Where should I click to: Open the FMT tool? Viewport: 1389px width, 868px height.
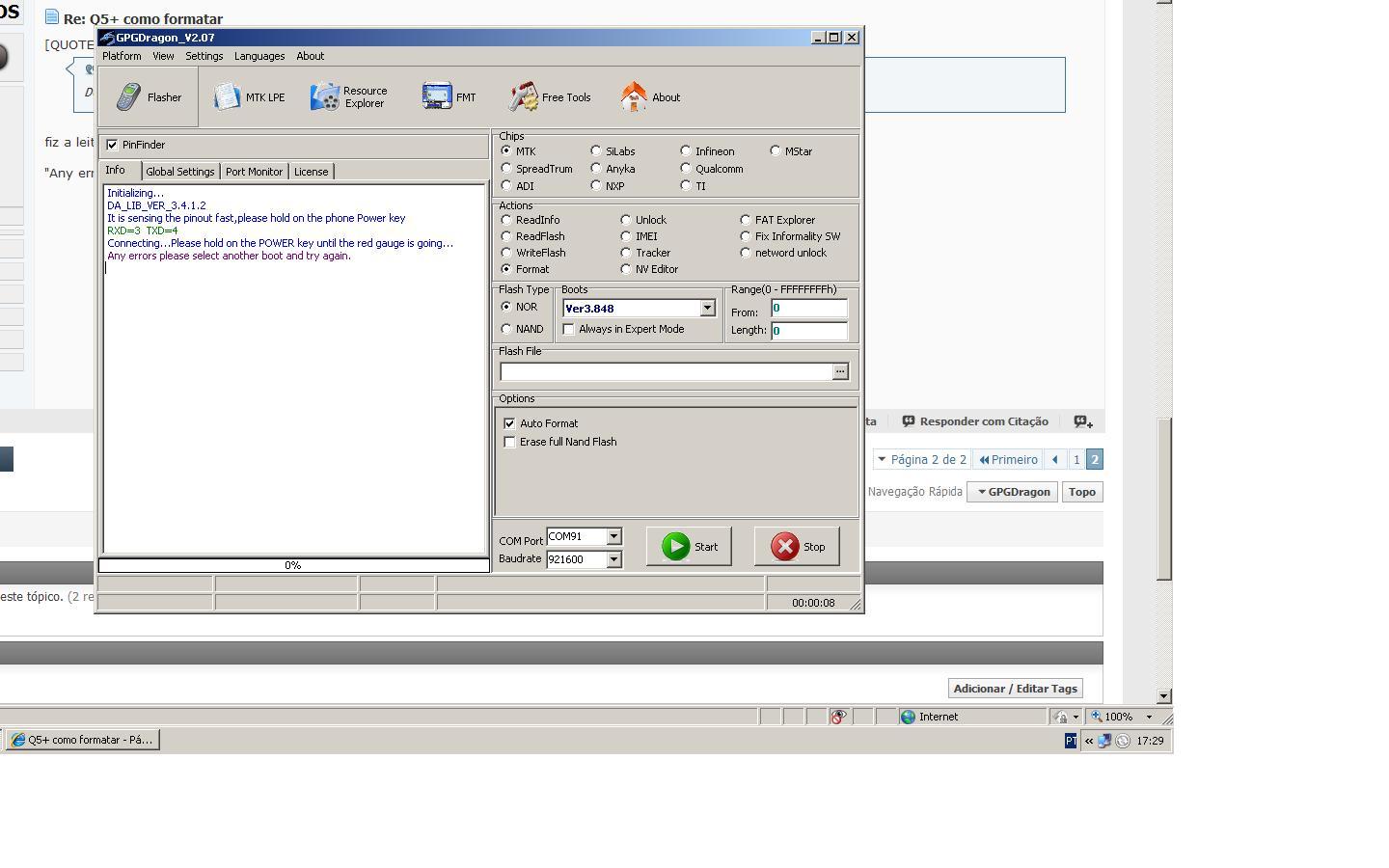tap(449, 96)
